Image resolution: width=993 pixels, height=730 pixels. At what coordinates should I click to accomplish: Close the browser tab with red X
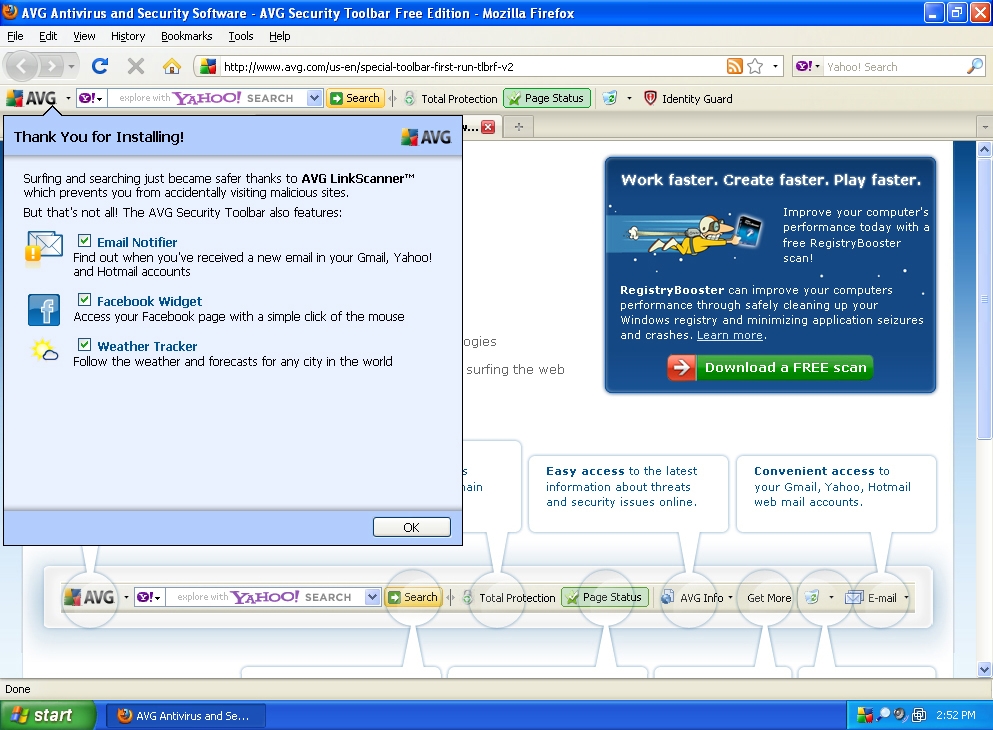488,127
